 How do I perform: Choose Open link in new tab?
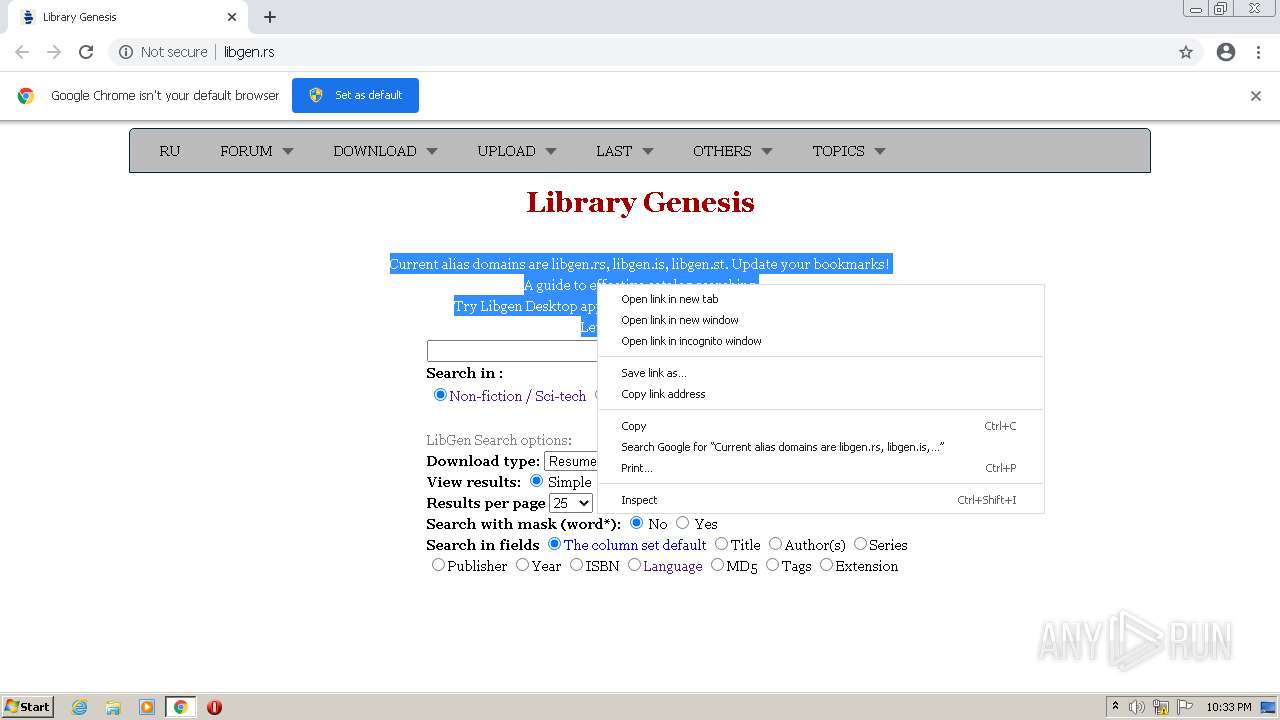820,299
